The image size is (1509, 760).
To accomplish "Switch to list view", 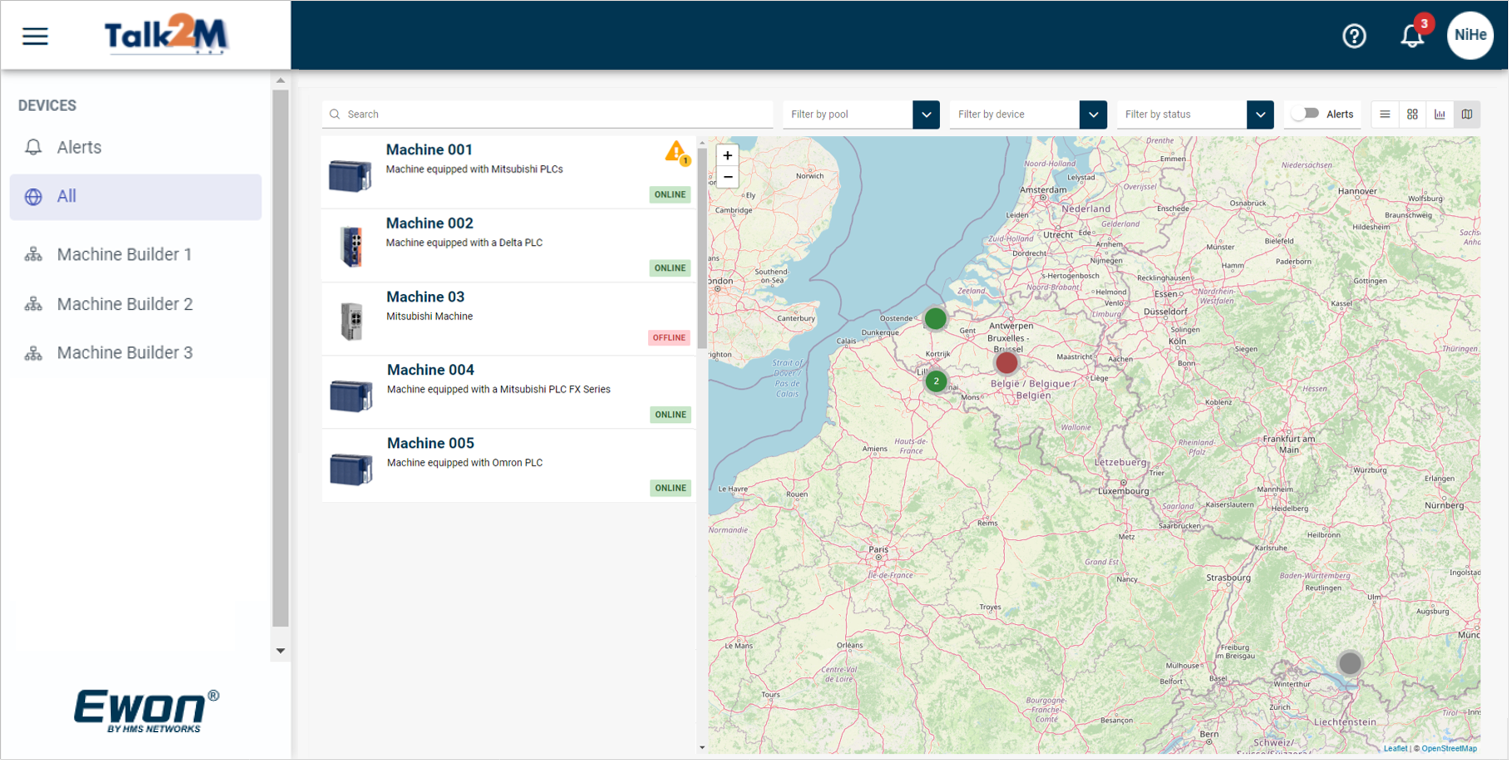I will (1385, 114).
